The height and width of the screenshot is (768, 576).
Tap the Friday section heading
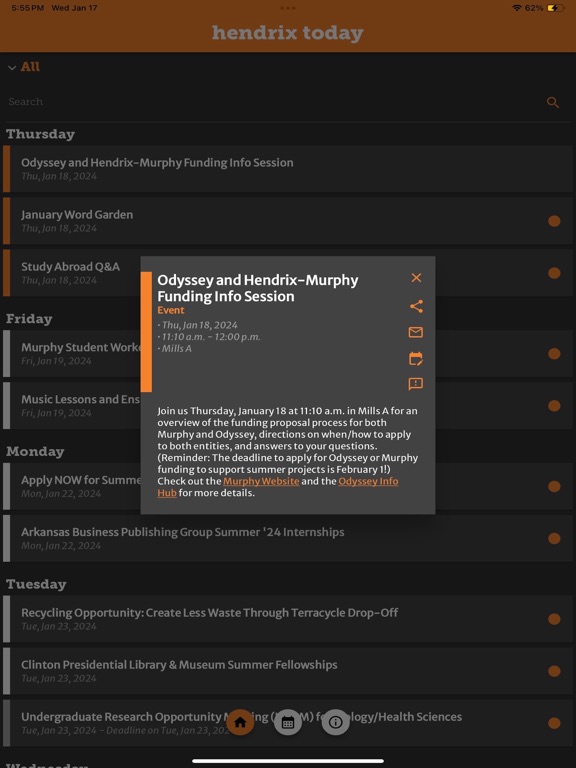(29, 319)
